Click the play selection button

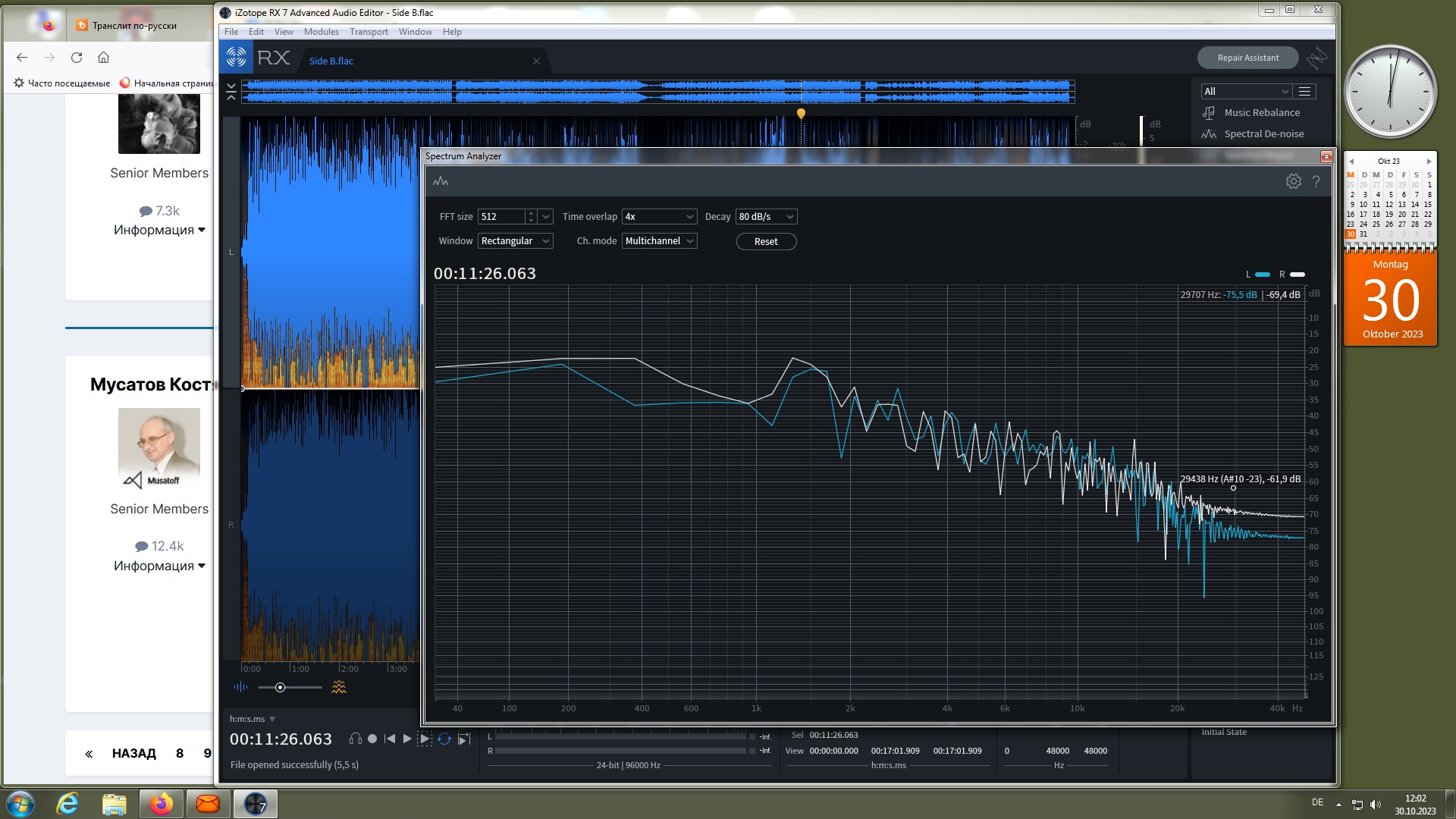pos(425,739)
